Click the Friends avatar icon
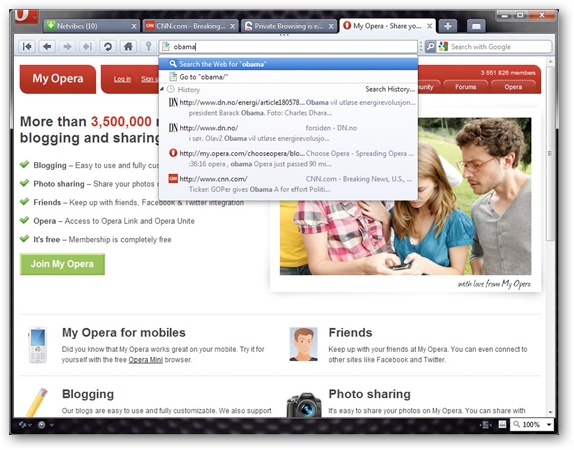This screenshot has height=450, width=574. click(303, 344)
